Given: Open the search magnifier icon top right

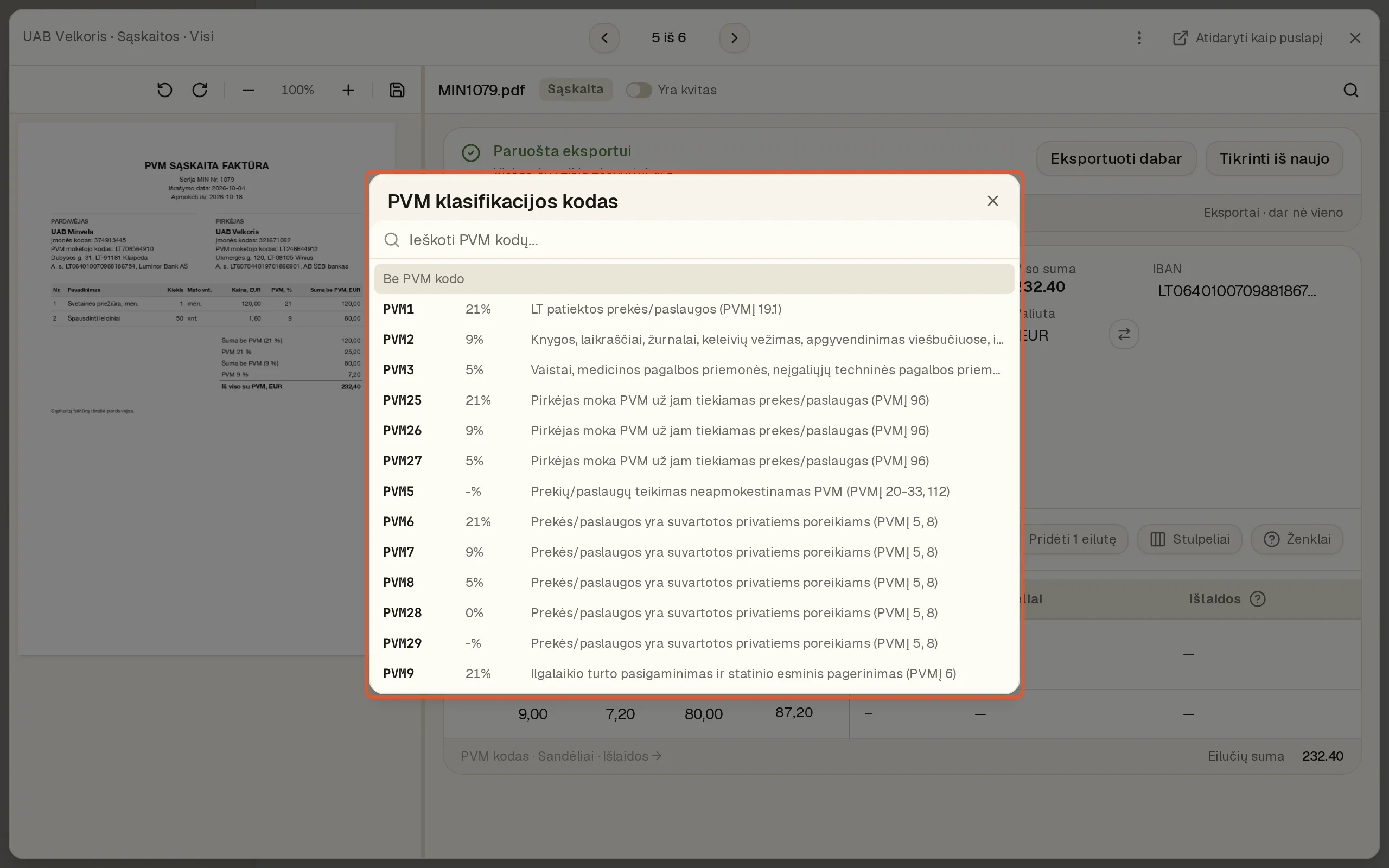Looking at the screenshot, I should 1350,90.
